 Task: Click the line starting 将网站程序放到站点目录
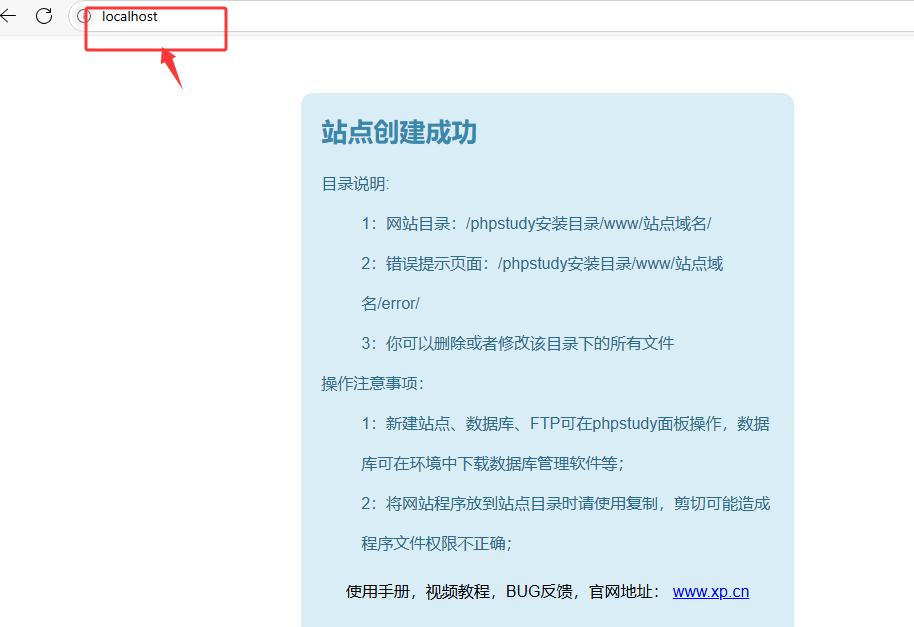(565, 503)
